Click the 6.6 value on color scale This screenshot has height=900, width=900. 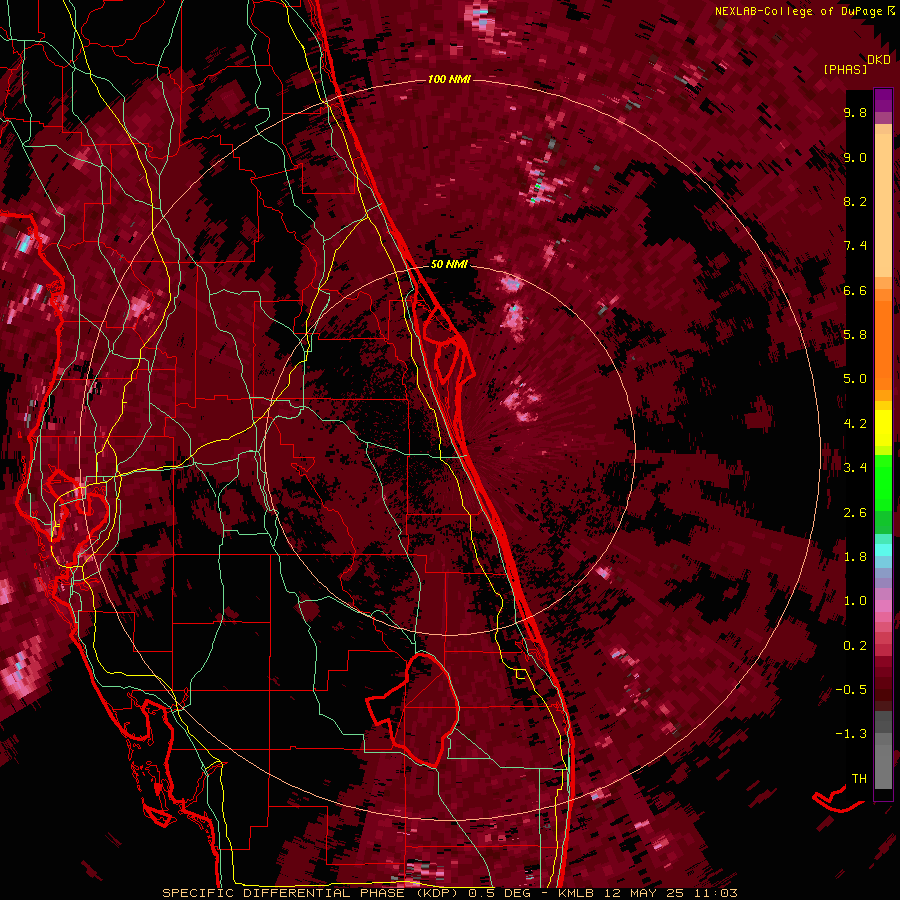[855, 290]
